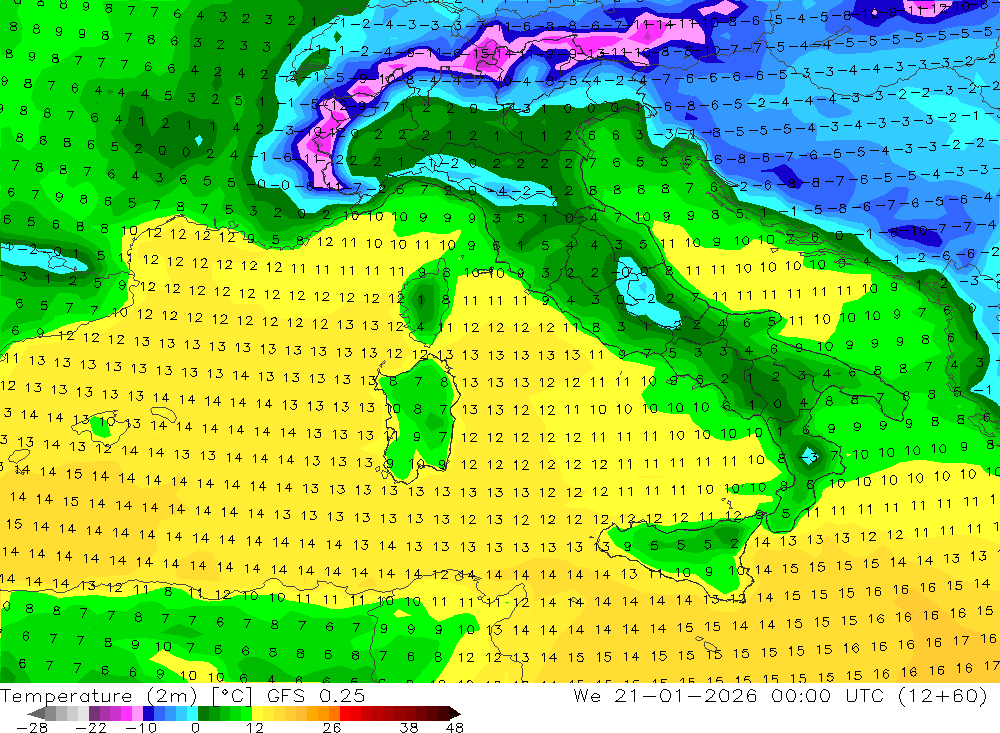This screenshot has height=733, width=1000.
Task: Click the bright red swatch in the legend
Action: pos(345,713)
